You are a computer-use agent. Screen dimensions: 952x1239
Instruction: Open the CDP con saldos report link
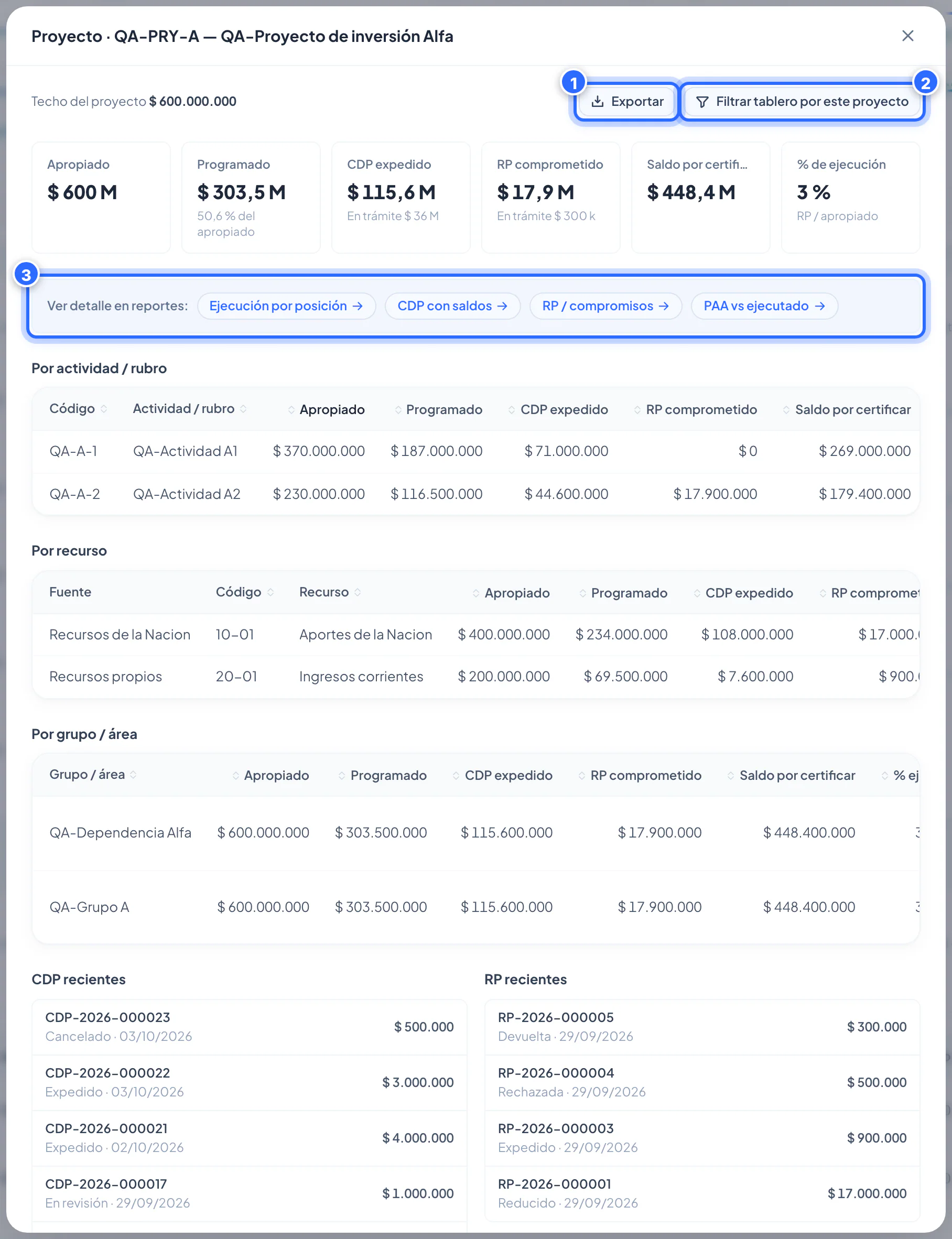452,306
